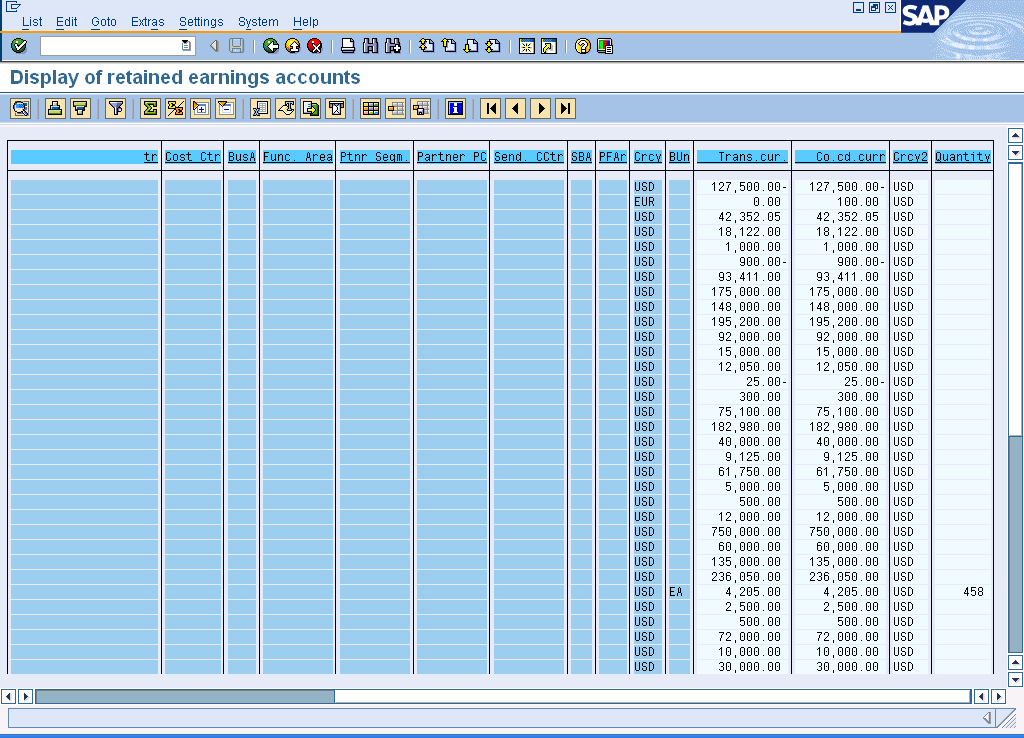
Task: Move one column to the left
Action: pos(515,108)
